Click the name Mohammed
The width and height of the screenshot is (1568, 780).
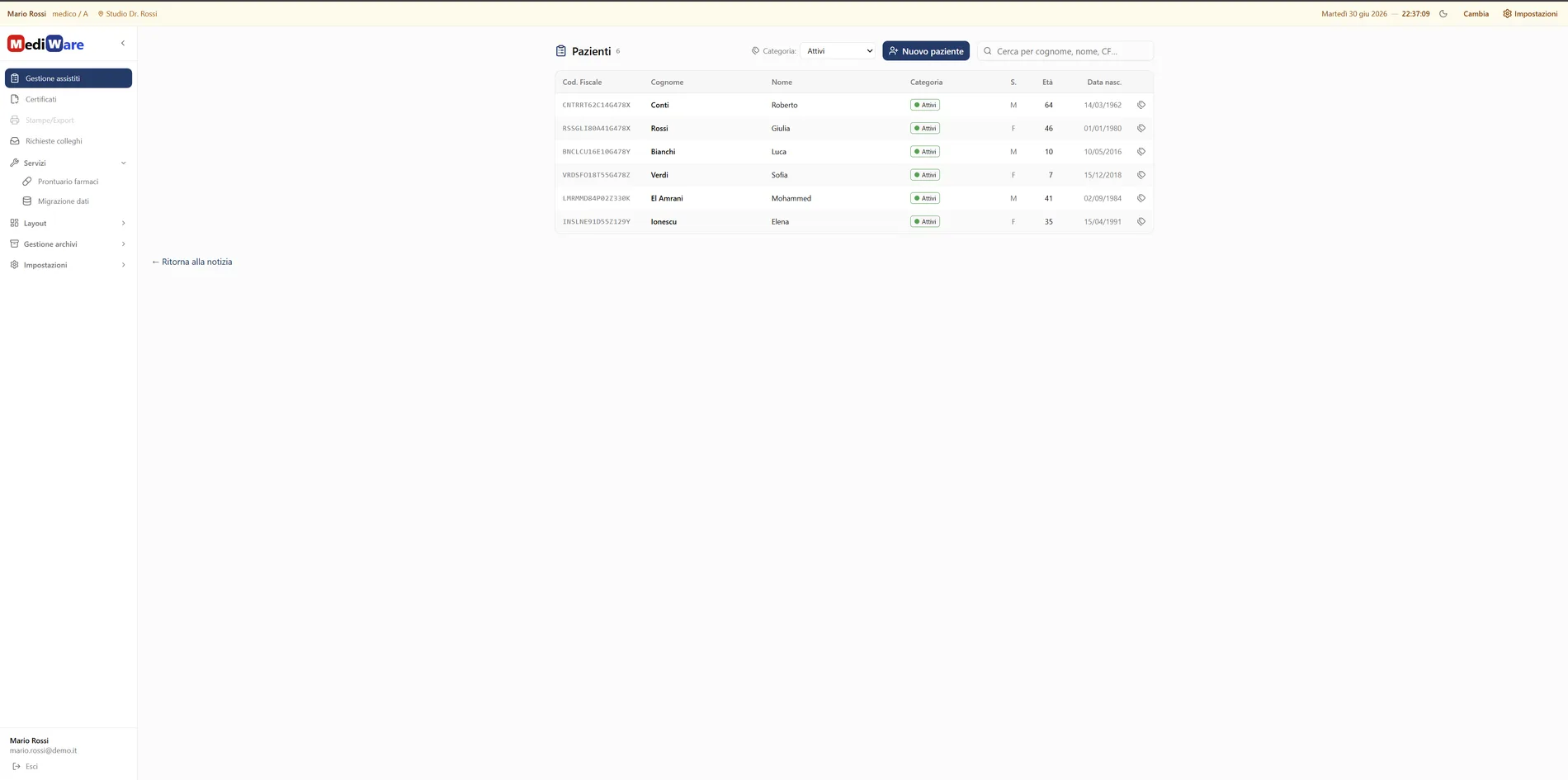[x=791, y=198]
